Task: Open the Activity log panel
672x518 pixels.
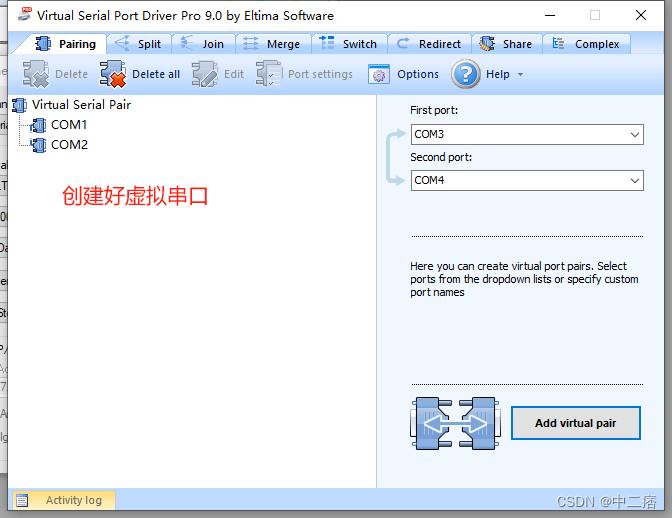Action: pyautogui.click(x=64, y=500)
